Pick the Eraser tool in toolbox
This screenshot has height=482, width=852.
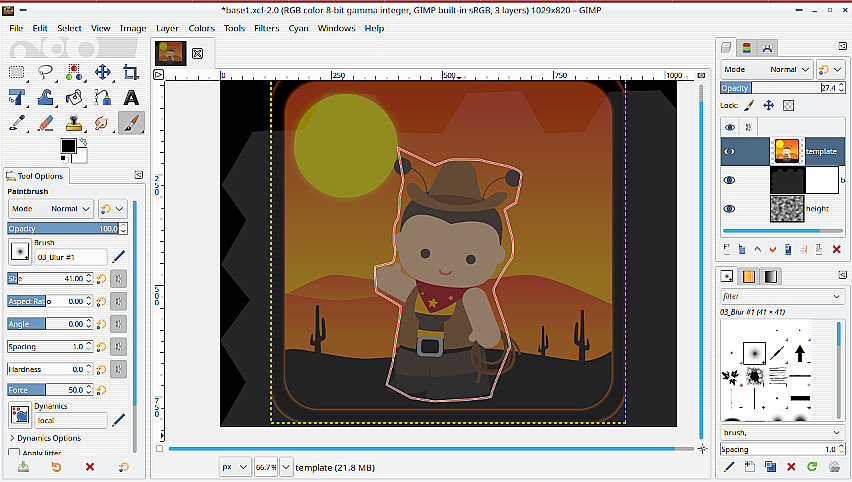pyautogui.click(x=45, y=124)
